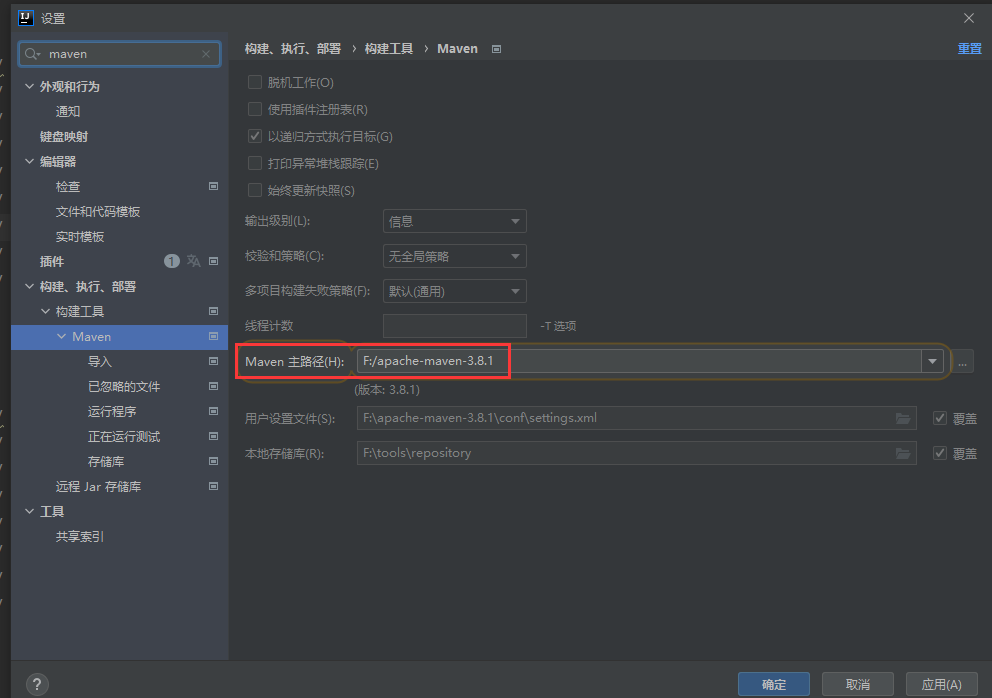Toggle 覆盖 checkbox for 本地存储库
This screenshot has height=698, width=992.
tap(940, 453)
